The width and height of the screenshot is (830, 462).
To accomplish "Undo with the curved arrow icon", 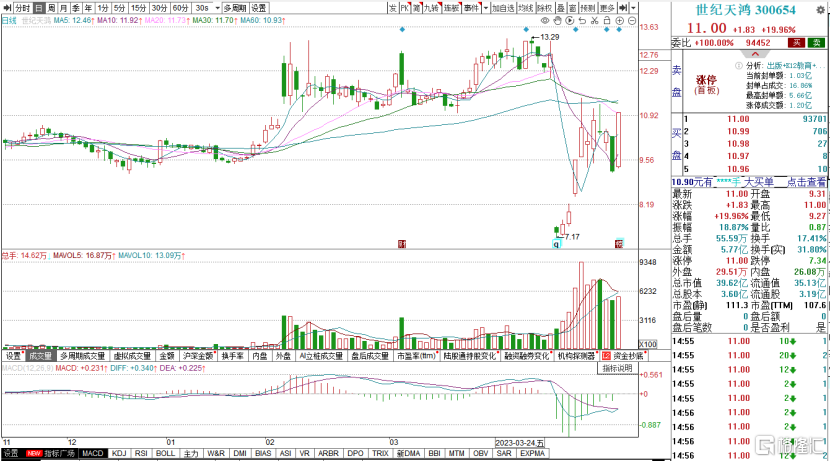I will coord(582,21).
